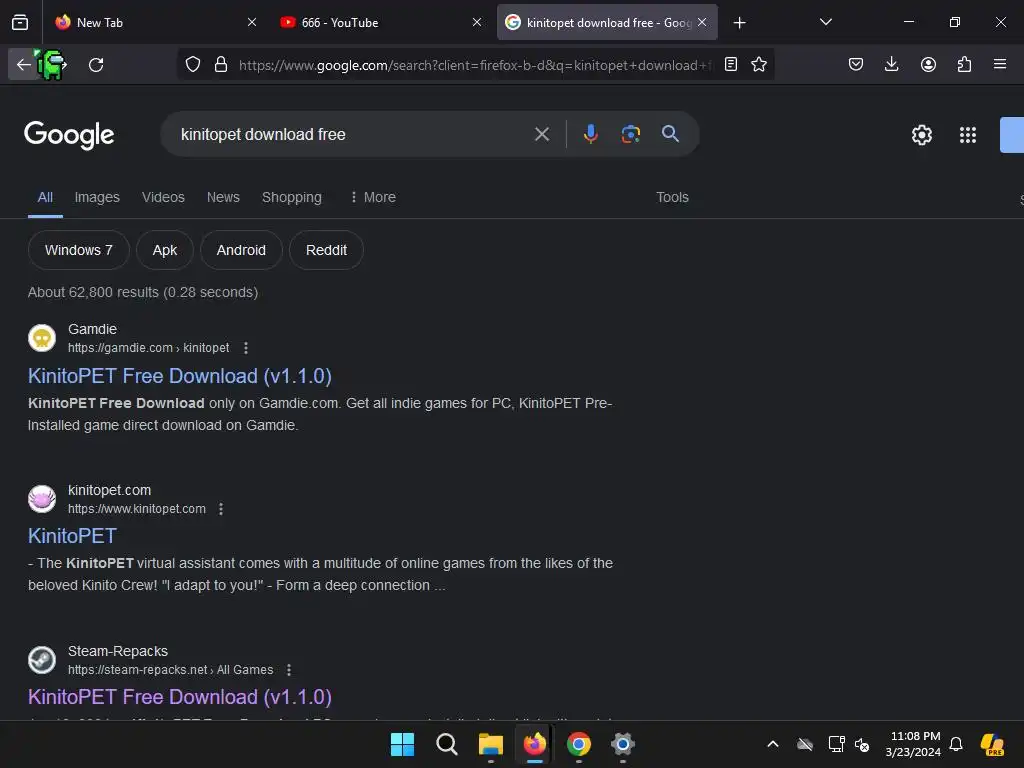Switch to the 666 - YouTube tab
The image size is (1024, 768).
tap(380, 22)
